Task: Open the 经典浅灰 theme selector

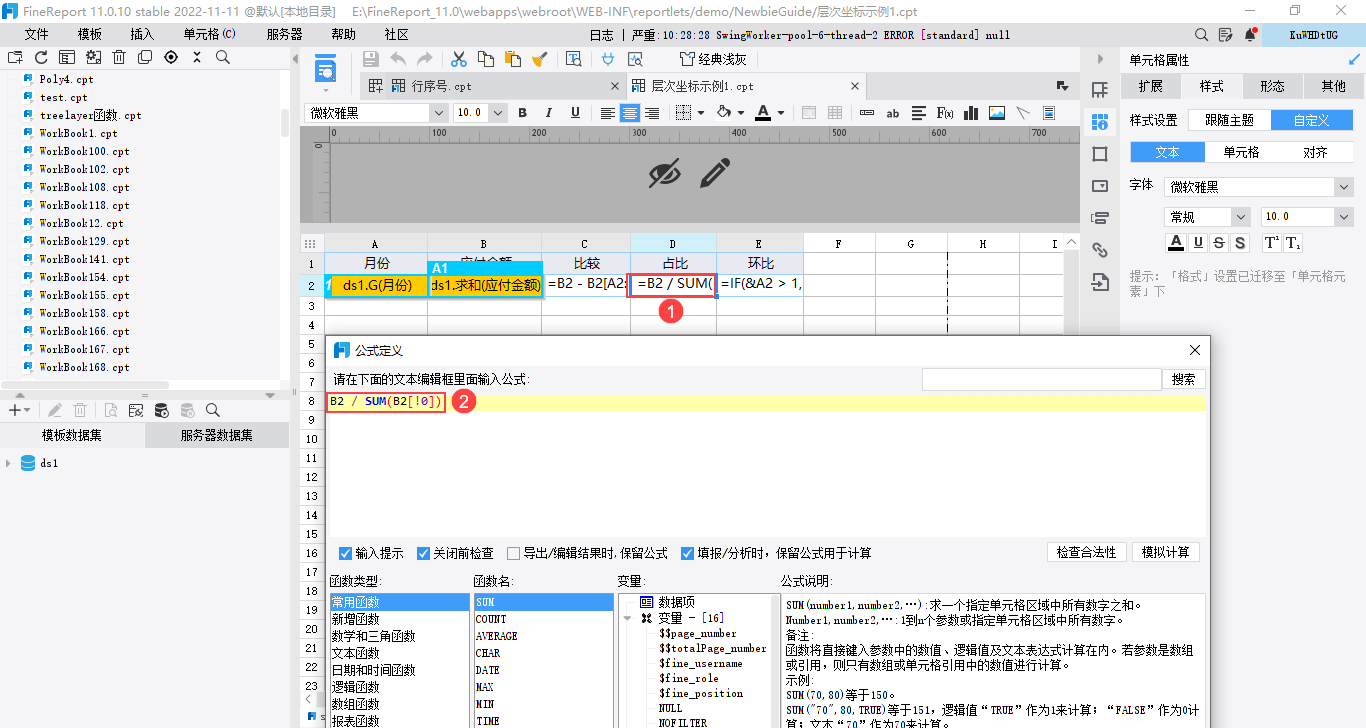Action: click(712, 59)
